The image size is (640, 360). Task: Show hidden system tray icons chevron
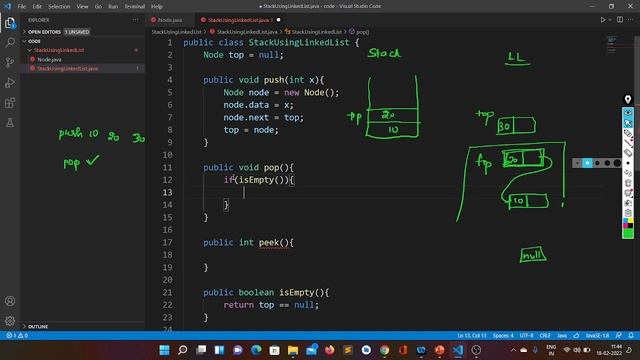click(x=513, y=350)
